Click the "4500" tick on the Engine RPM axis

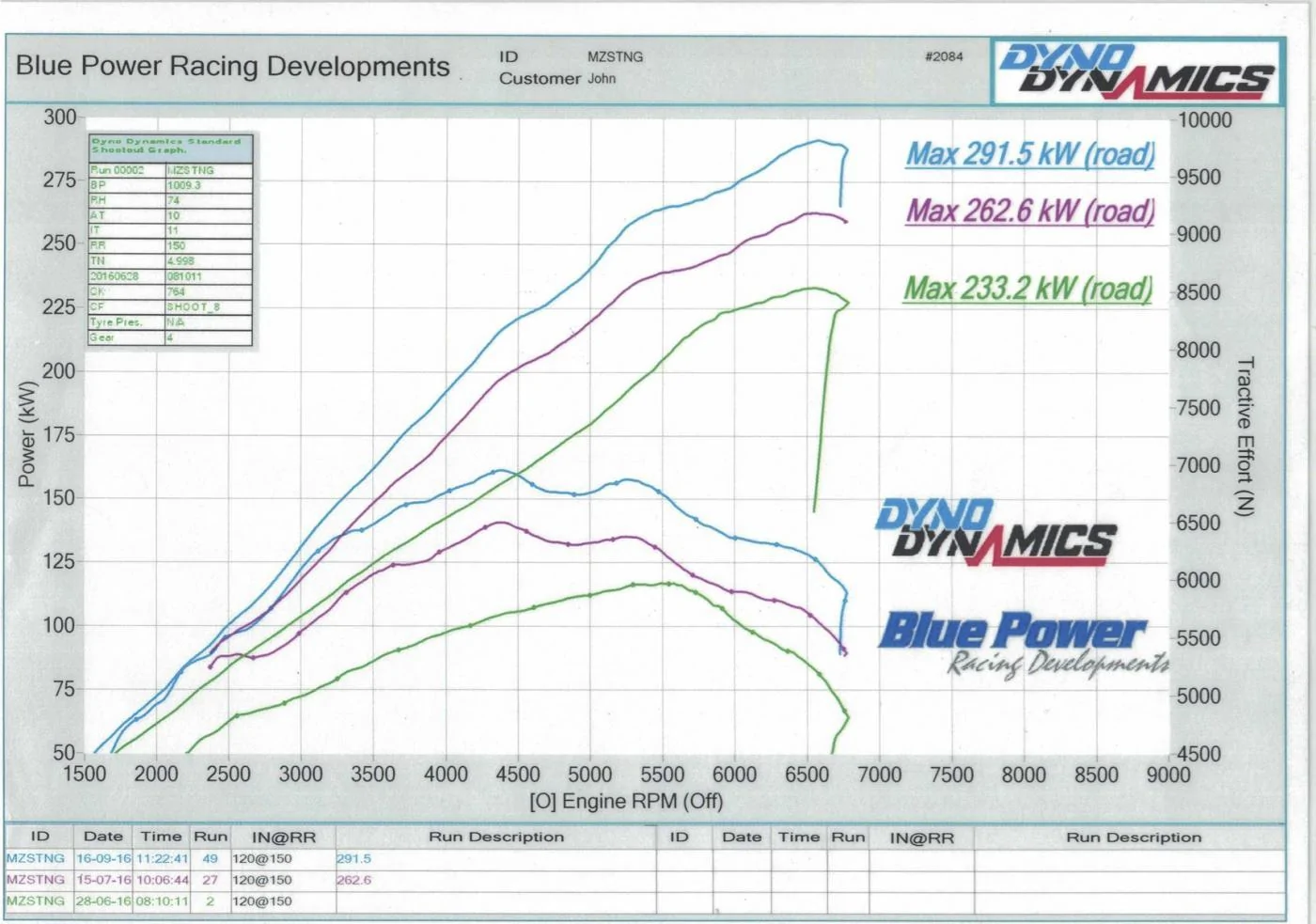(518, 775)
